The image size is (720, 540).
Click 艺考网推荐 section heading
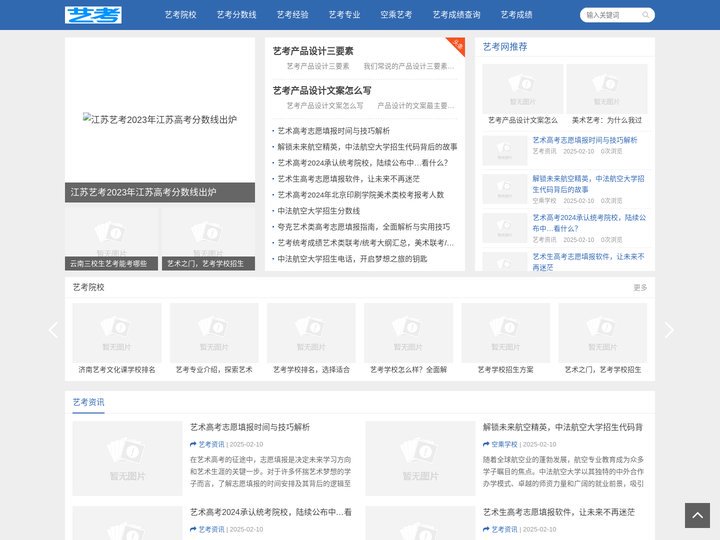click(505, 47)
